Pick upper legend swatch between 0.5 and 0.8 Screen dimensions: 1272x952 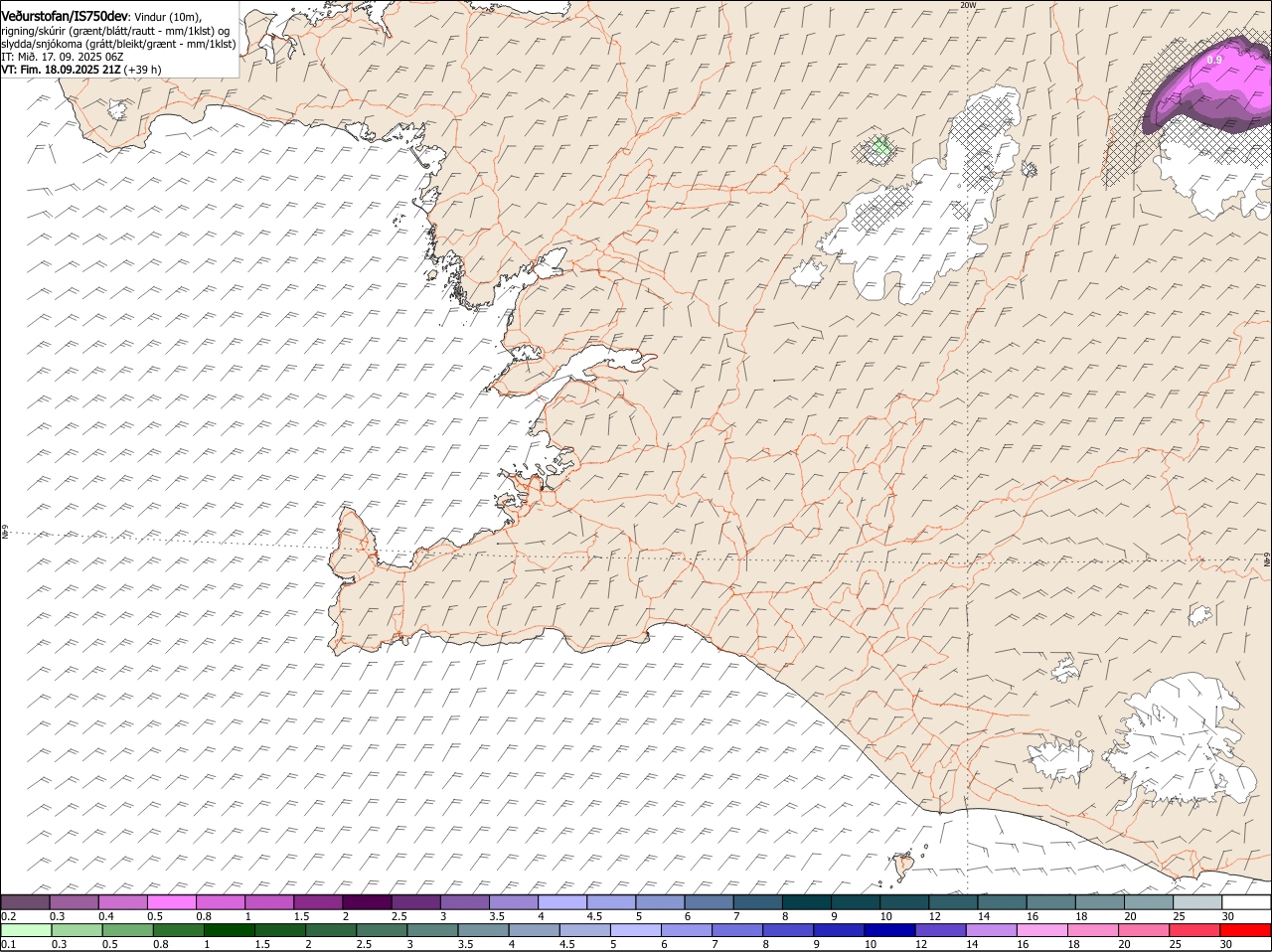(x=173, y=901)
